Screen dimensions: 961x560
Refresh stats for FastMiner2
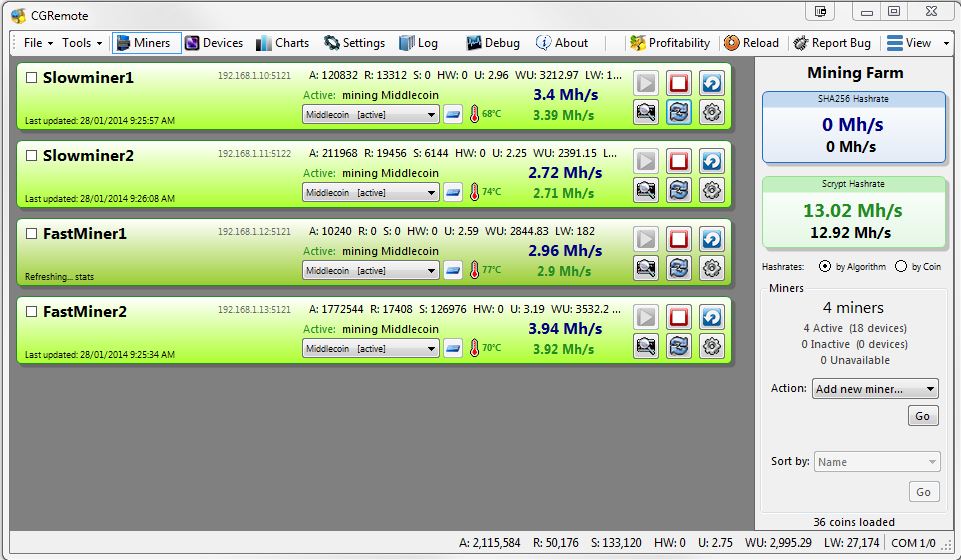(x=679, y=346)
